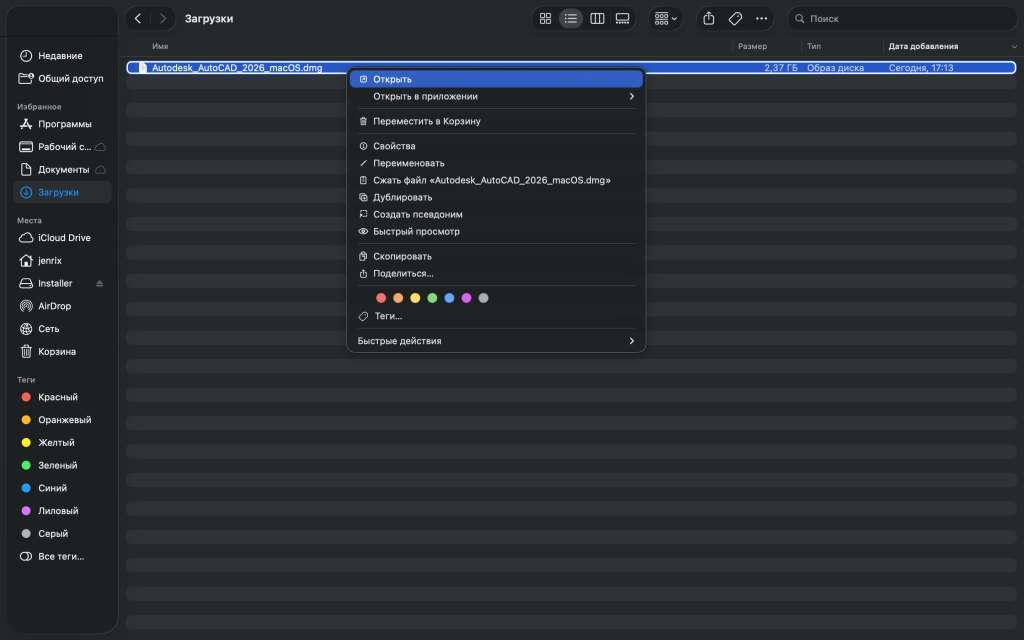
Task: Apply the purple tag color dot
Action: 466,298
